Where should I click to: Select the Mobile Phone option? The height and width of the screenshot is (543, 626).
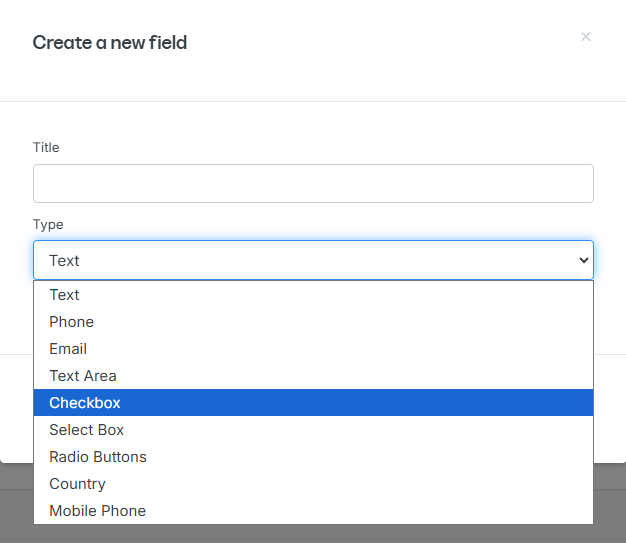(313, 510)
